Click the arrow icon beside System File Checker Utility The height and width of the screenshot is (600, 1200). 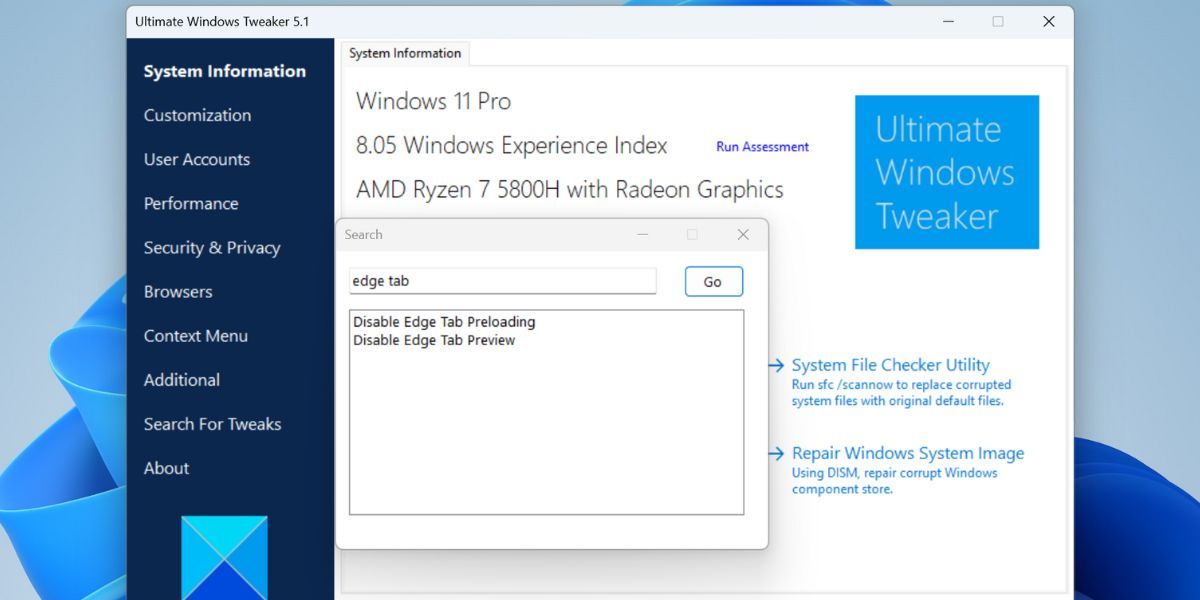coord(777,365)
